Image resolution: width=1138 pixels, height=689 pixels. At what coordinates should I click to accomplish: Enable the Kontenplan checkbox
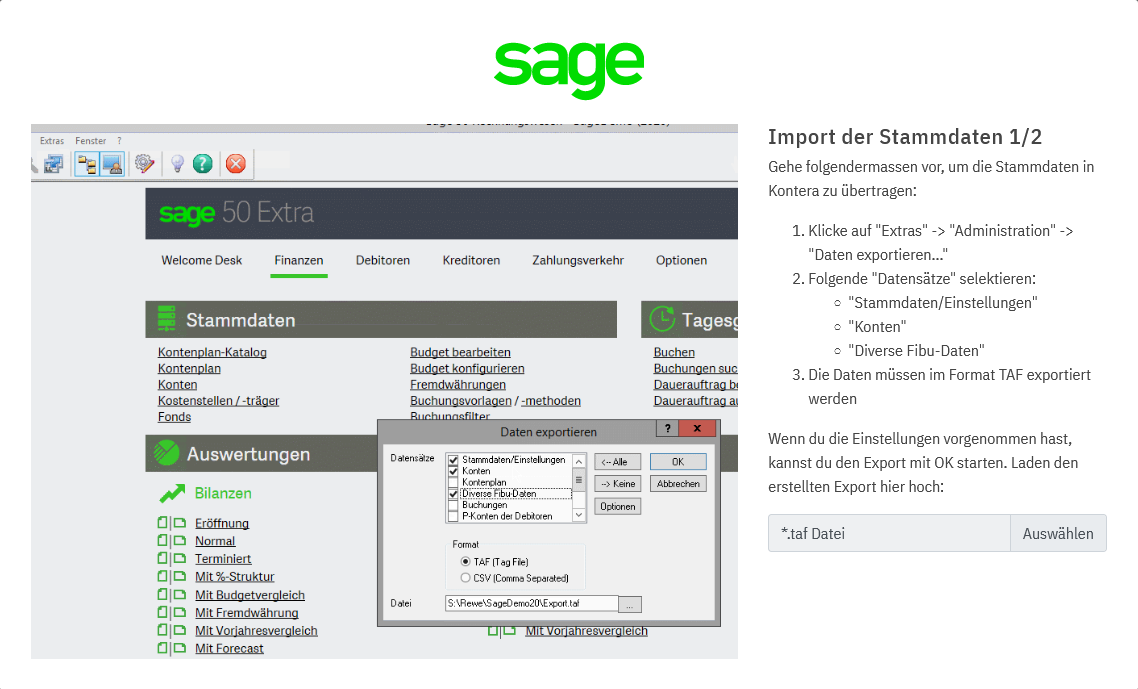[454, 482]
